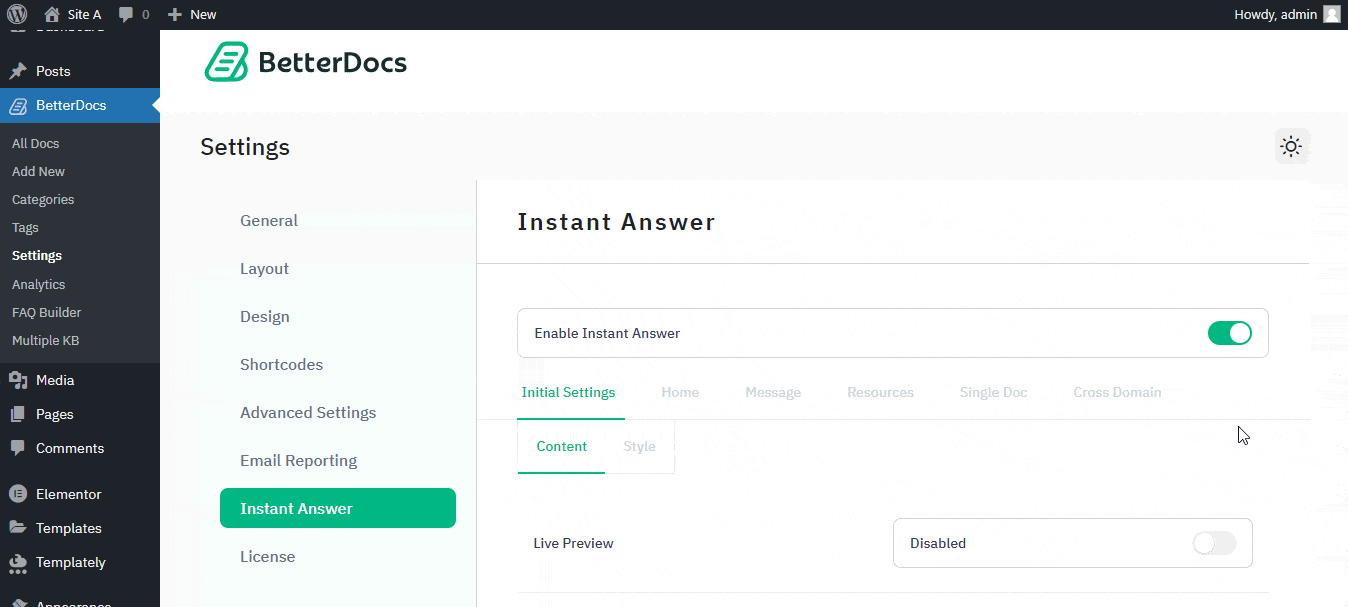Click the BetterDocs logo header
The width and height of the screenshot is (1348, 607).
[x=305, y=62]
